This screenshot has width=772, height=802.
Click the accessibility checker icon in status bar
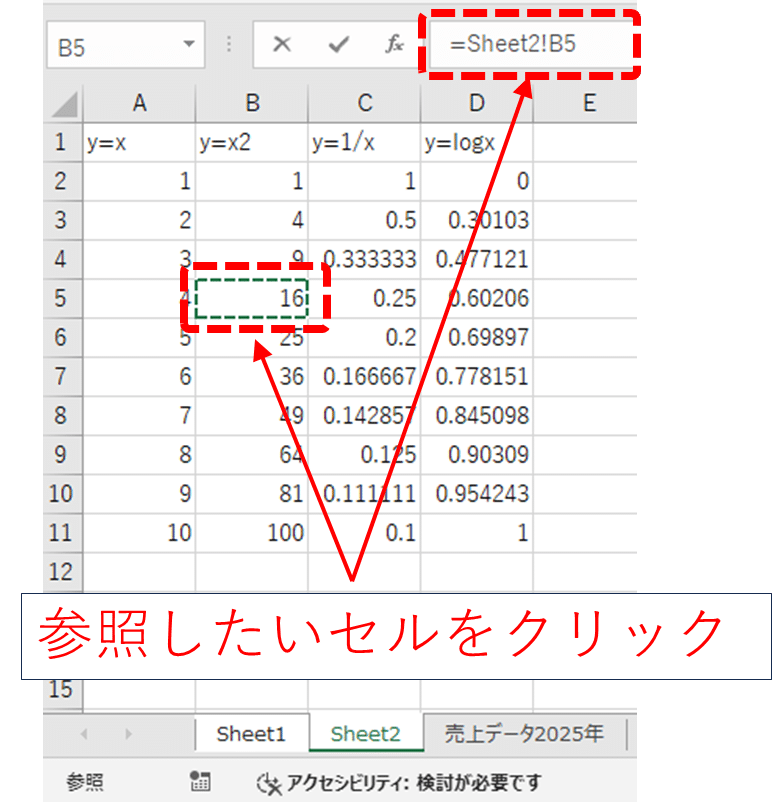[270, 782]
